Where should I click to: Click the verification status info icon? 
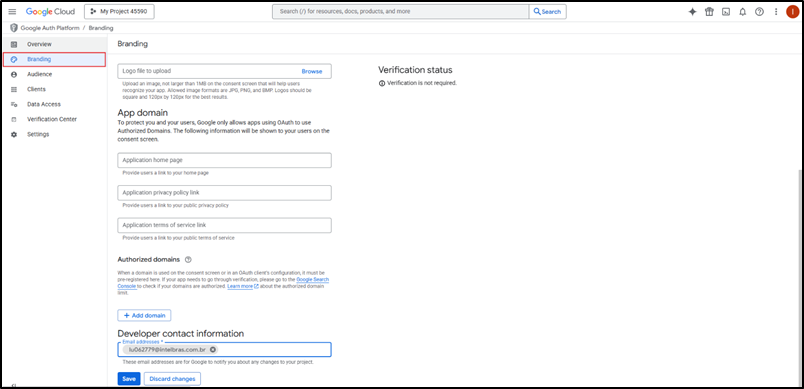[x=381, y=83]
